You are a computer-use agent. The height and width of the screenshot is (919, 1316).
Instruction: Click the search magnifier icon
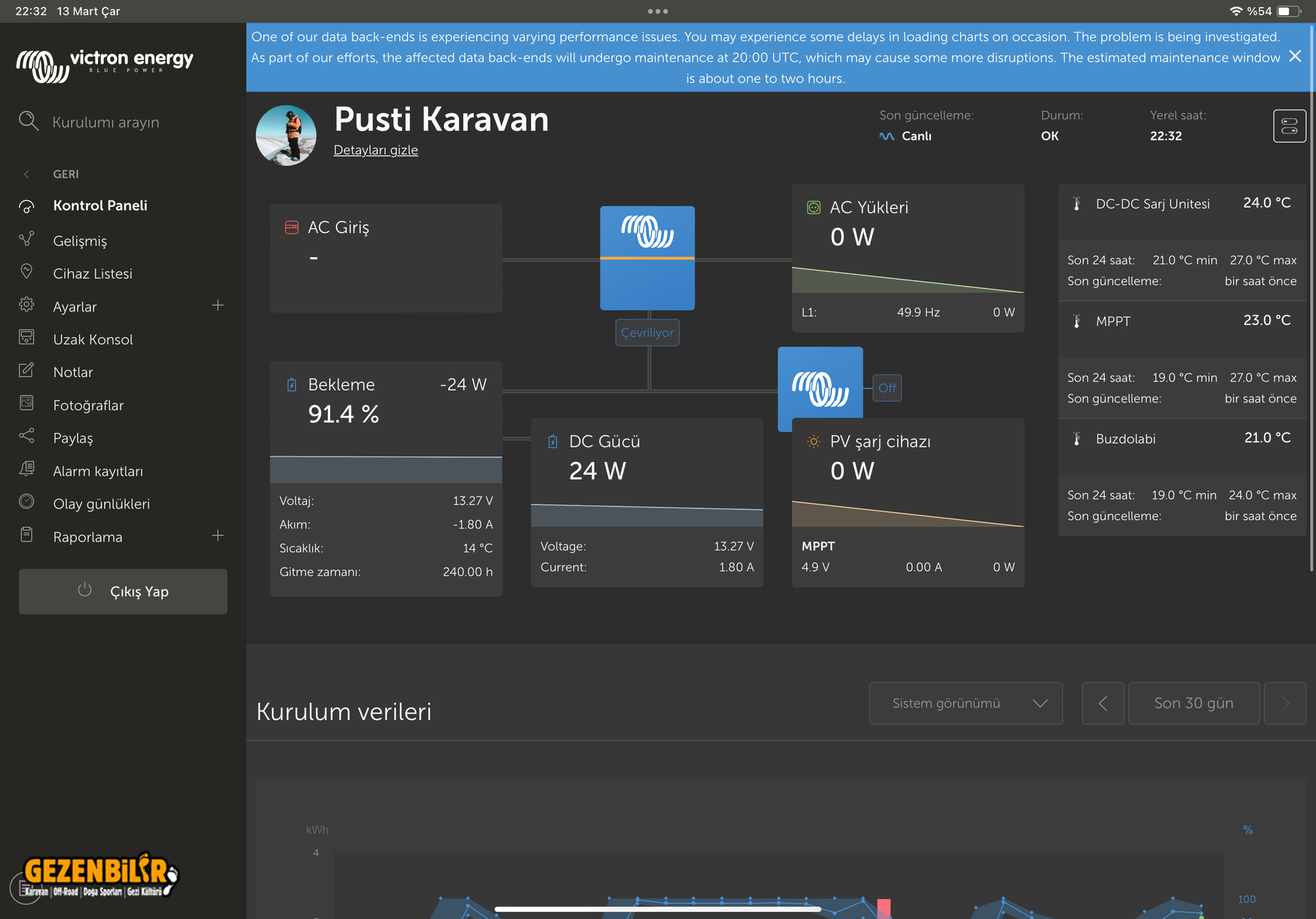click(28, 121)
